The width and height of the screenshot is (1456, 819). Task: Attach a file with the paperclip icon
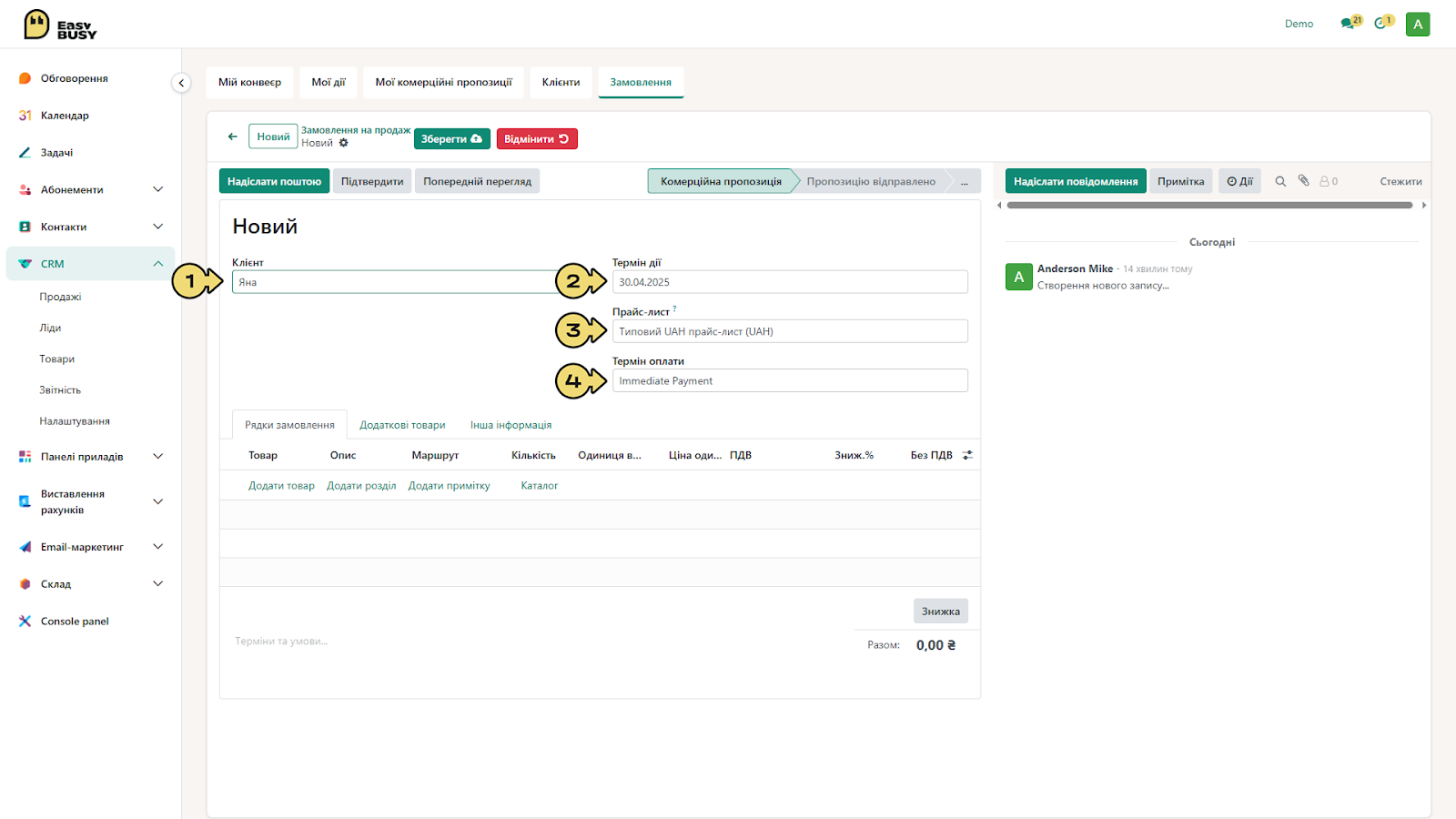[x=1303, y=180]
